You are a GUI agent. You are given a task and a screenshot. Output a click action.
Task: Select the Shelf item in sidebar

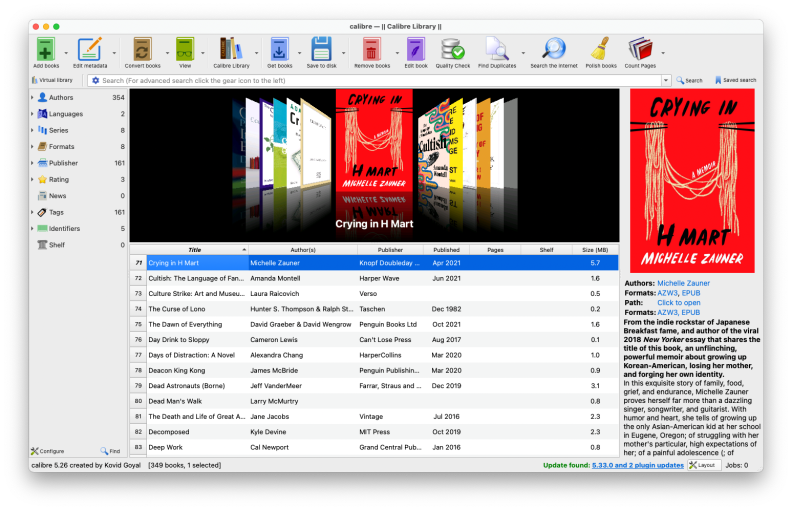78,245
